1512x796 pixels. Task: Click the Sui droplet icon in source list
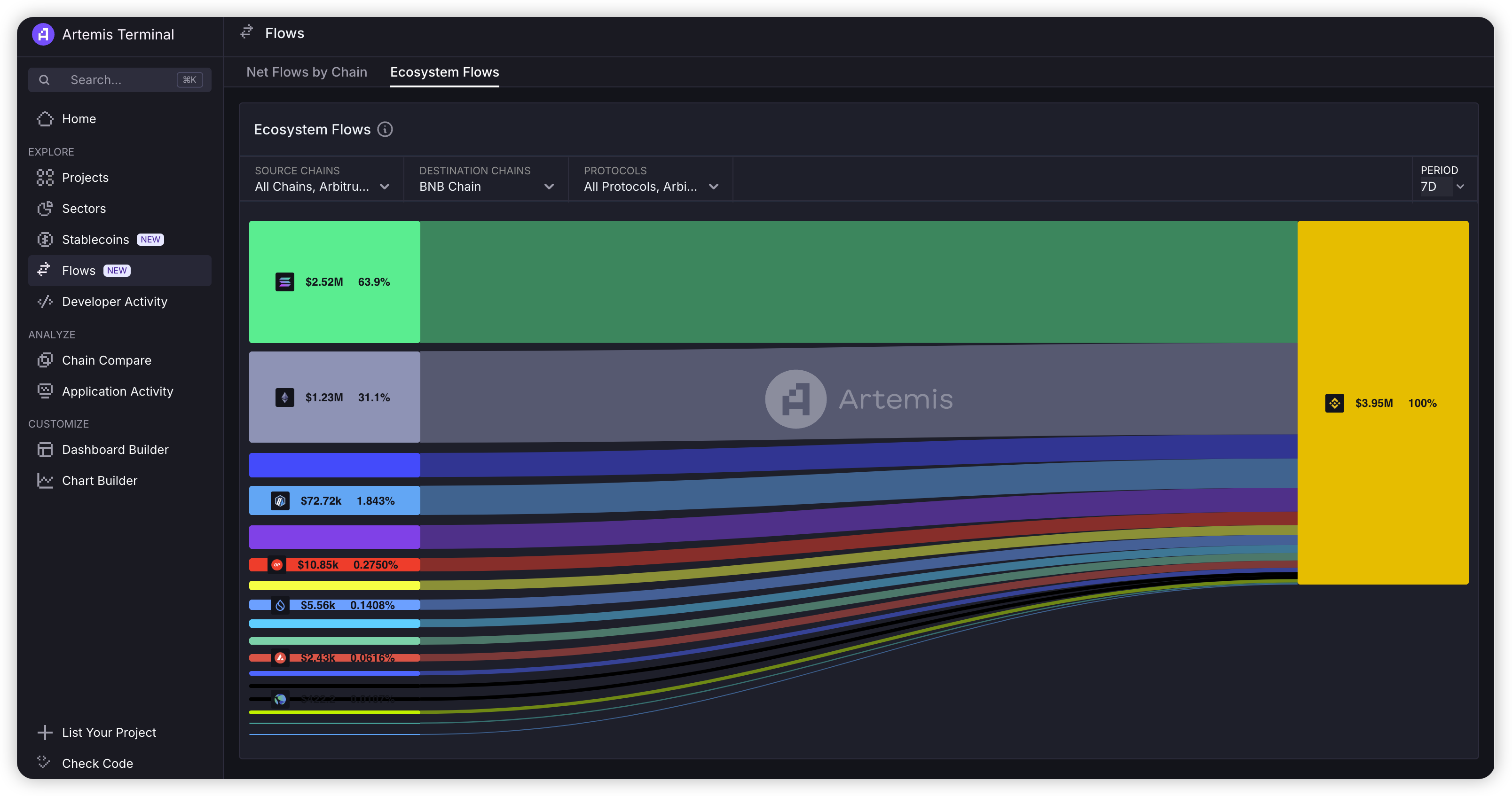pyautogui.click(x=280, y=605)
